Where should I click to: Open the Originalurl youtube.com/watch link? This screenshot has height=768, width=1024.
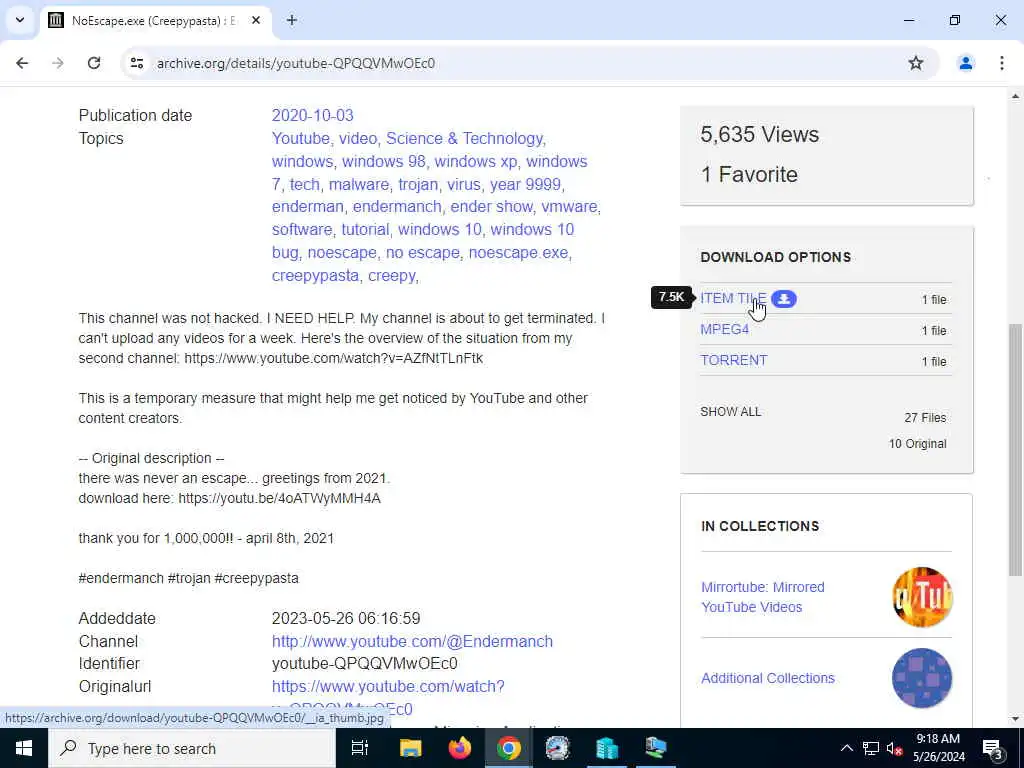click(388, 686)
